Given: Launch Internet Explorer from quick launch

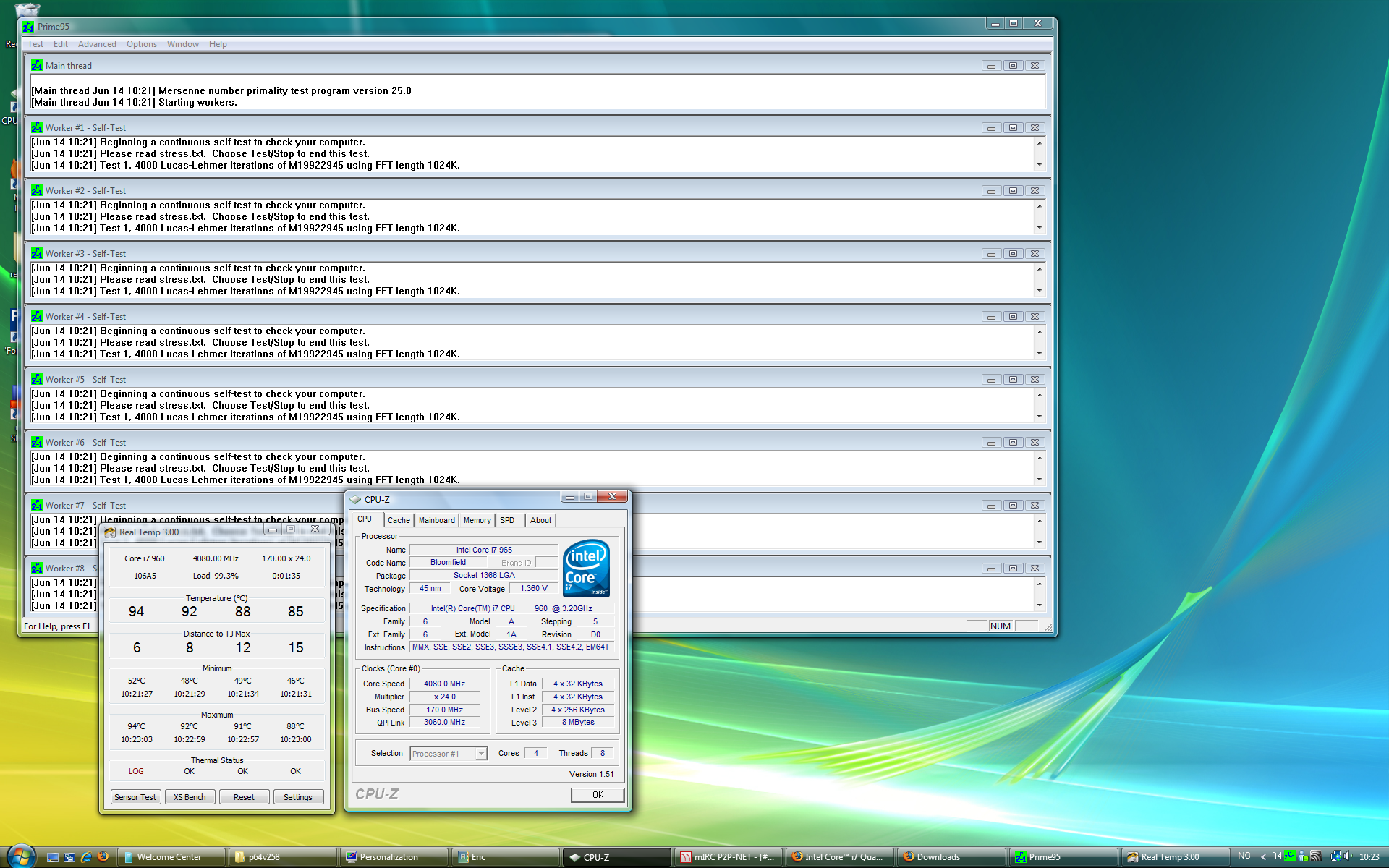Looking at the screenshot, I should pos(86,857).
